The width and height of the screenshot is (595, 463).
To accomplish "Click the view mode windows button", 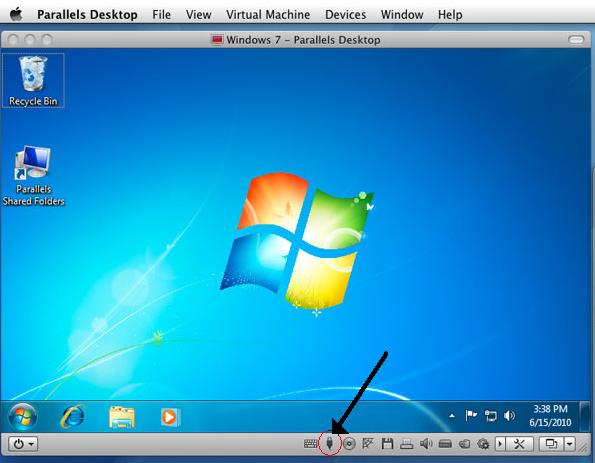I will pos(551,444).
